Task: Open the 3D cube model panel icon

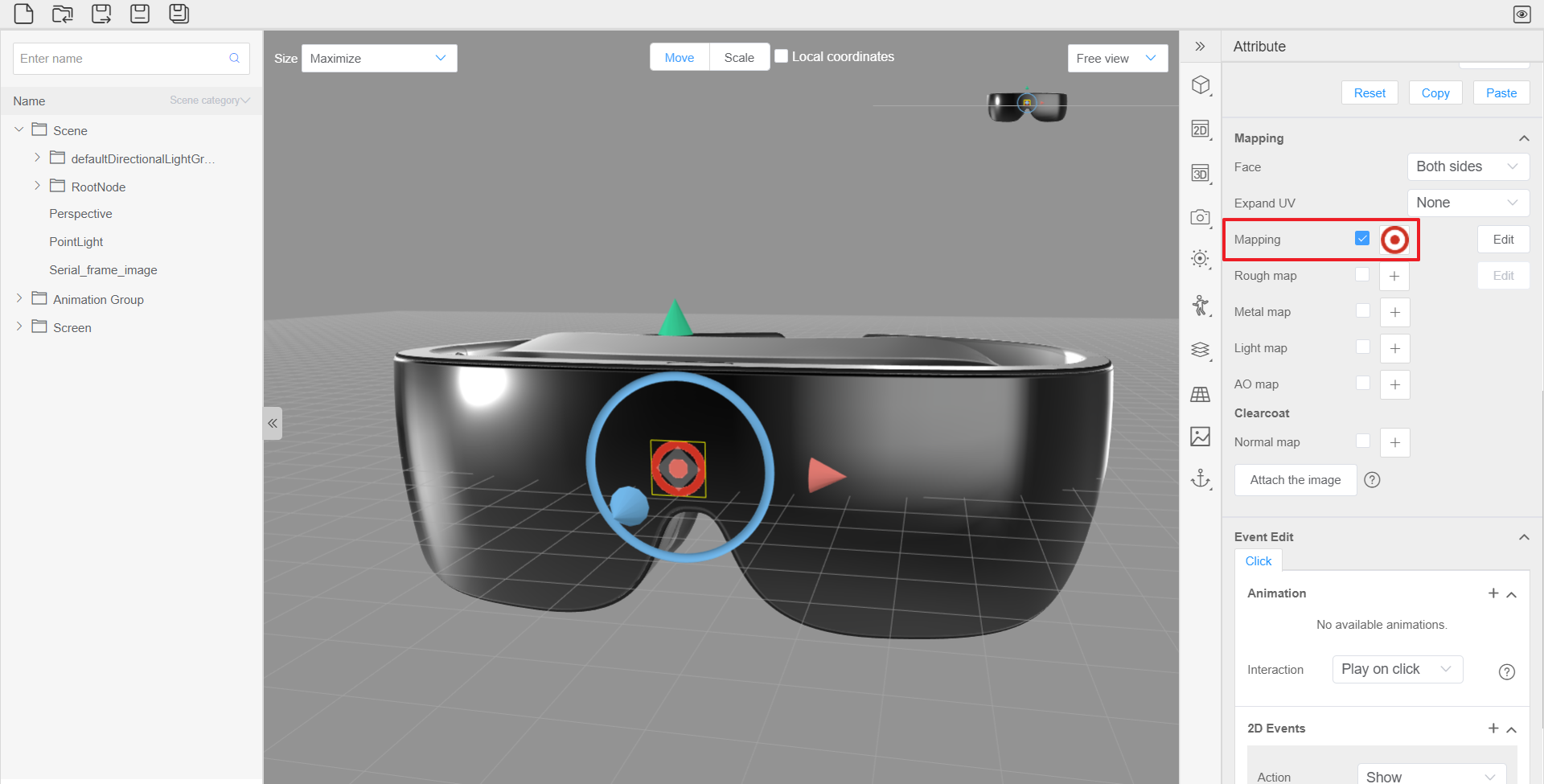Action: [x=1201, y=85]
